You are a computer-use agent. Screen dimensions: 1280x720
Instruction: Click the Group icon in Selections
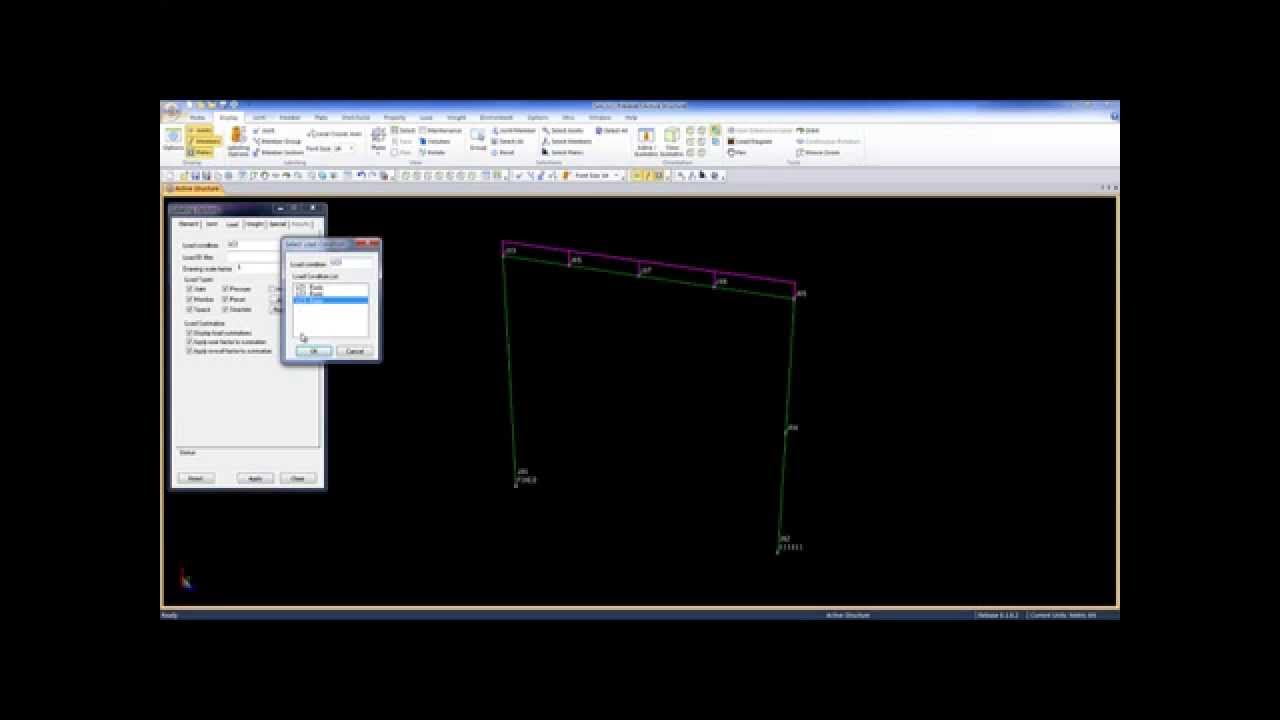click(x=478, y=139)
